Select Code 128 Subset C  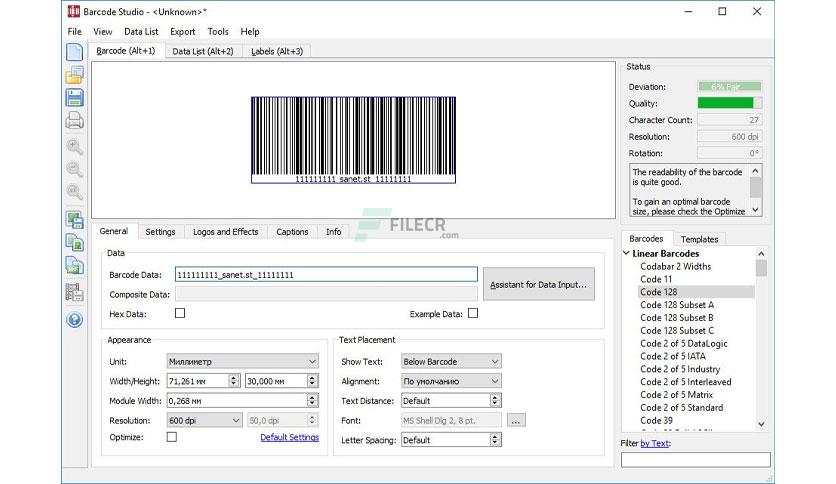677,330
